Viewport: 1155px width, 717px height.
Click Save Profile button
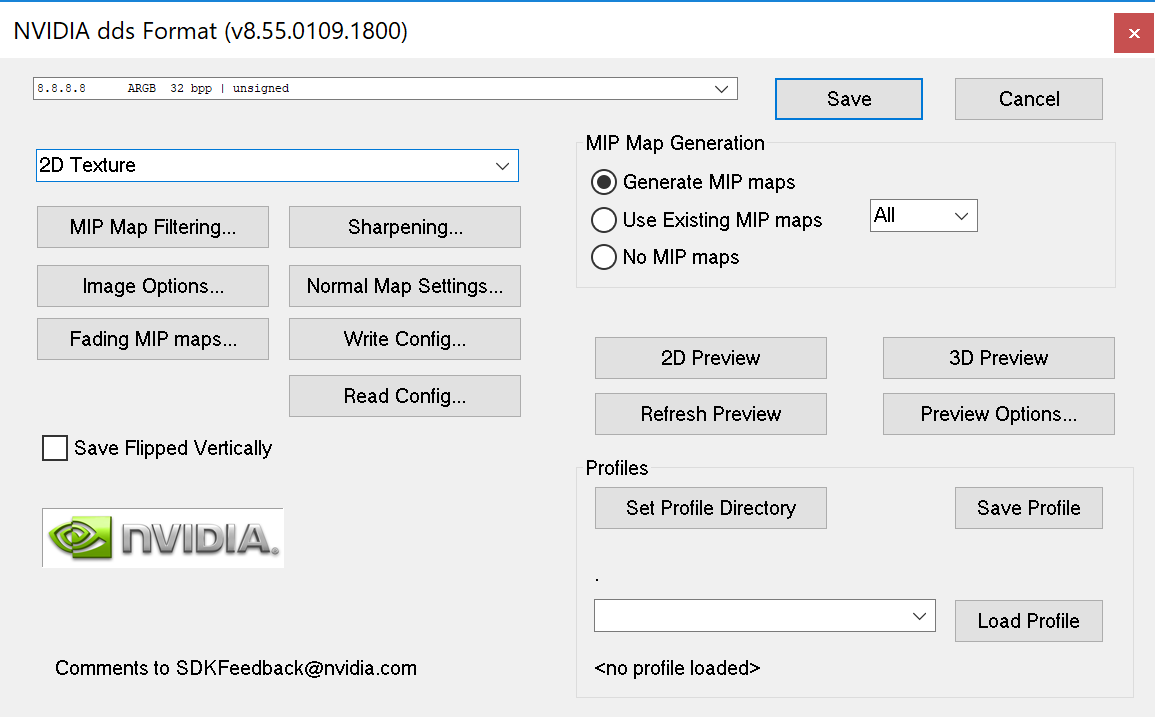1028,508
